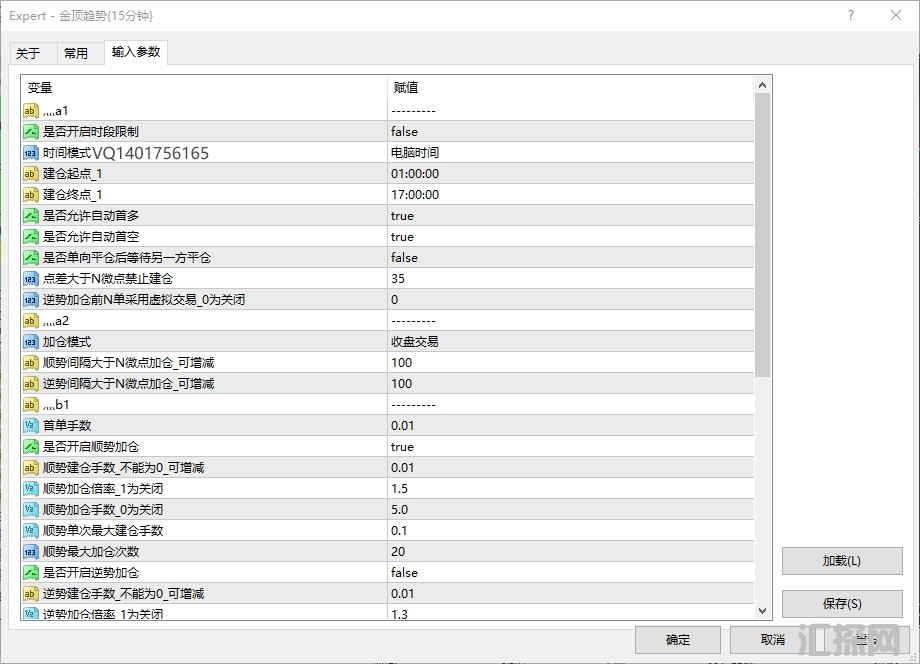
Task: Click the string icon beside 建仓终点_1
Action: [31, 195]
